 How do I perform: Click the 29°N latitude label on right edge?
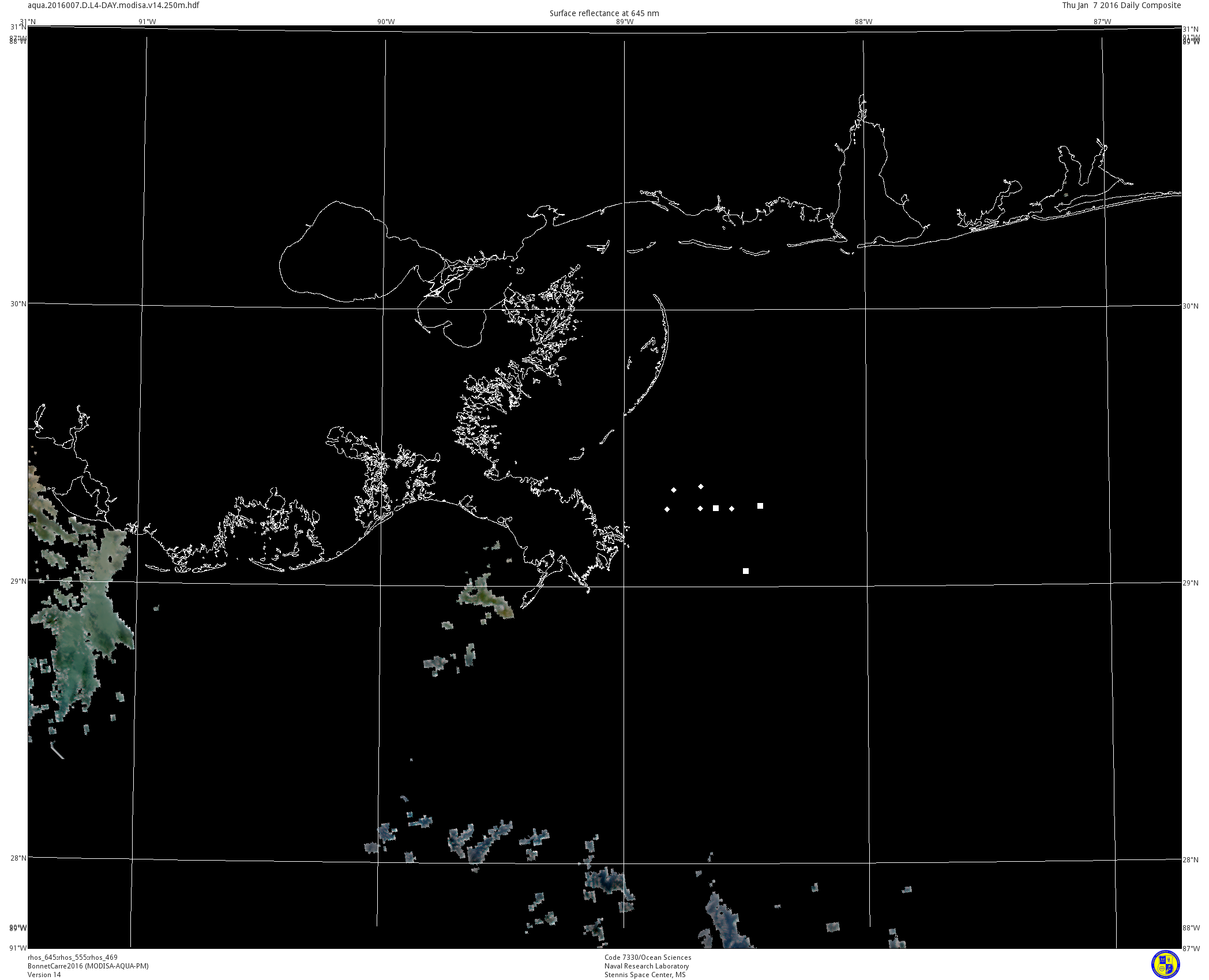(x=1191, y=583)
